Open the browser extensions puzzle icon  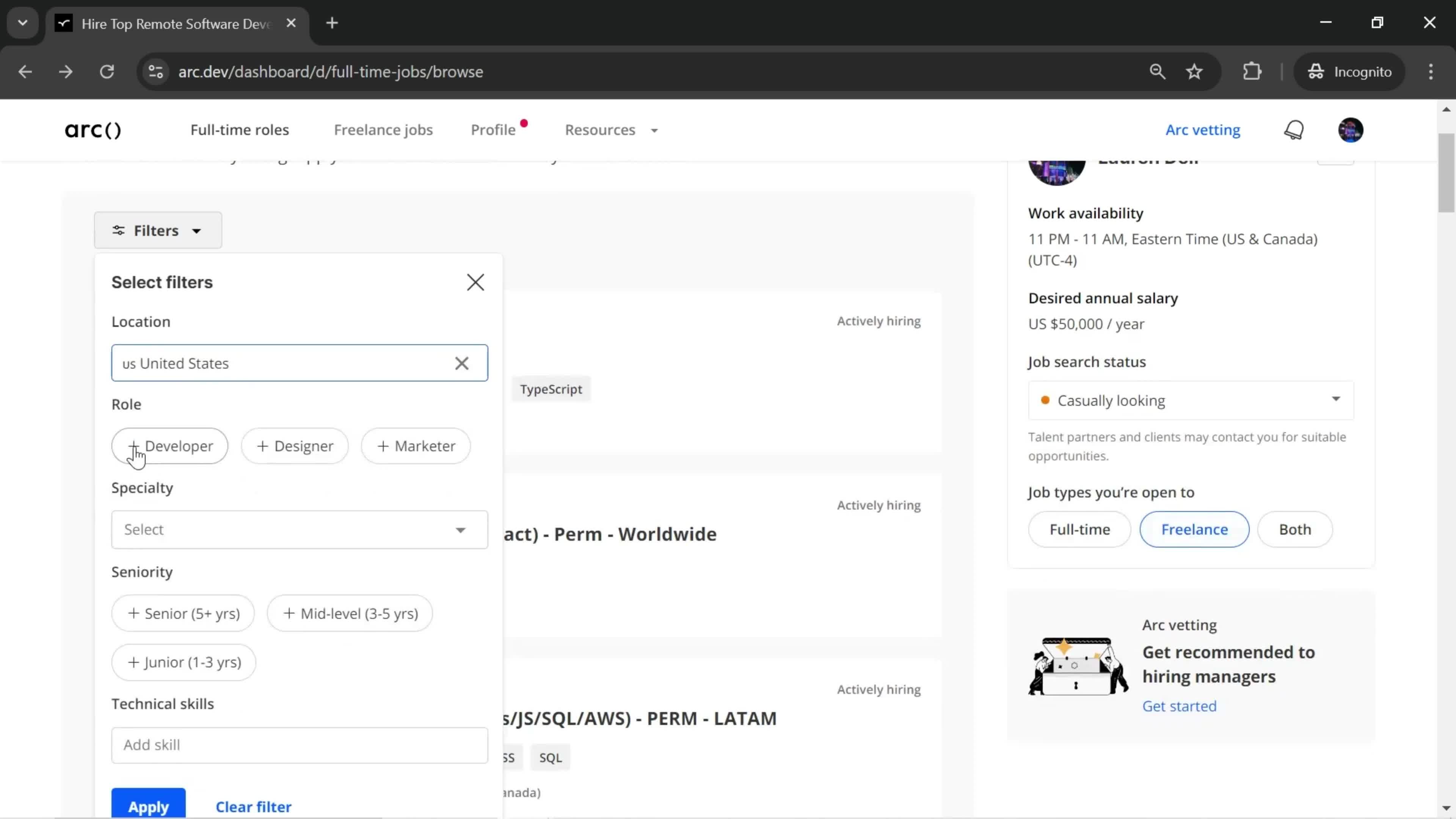(x=1252, y=72)
